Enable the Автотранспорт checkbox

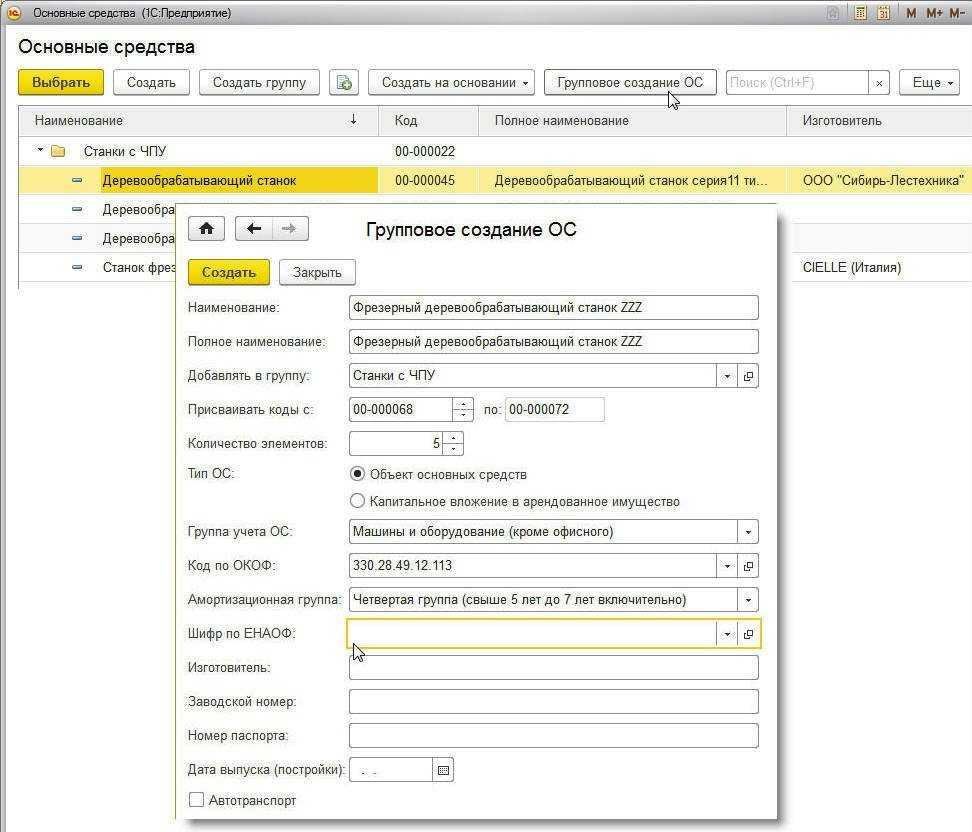point(197,800)
